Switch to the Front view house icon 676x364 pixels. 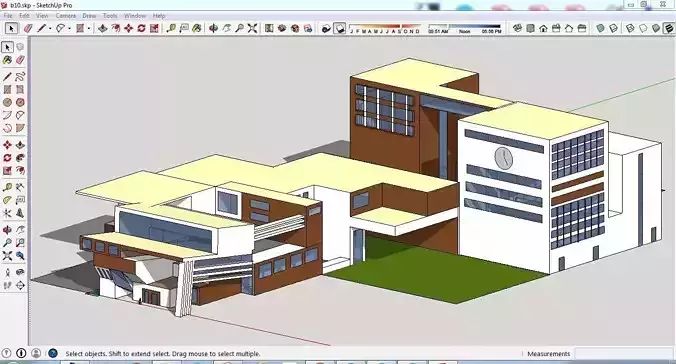(543, 28)
